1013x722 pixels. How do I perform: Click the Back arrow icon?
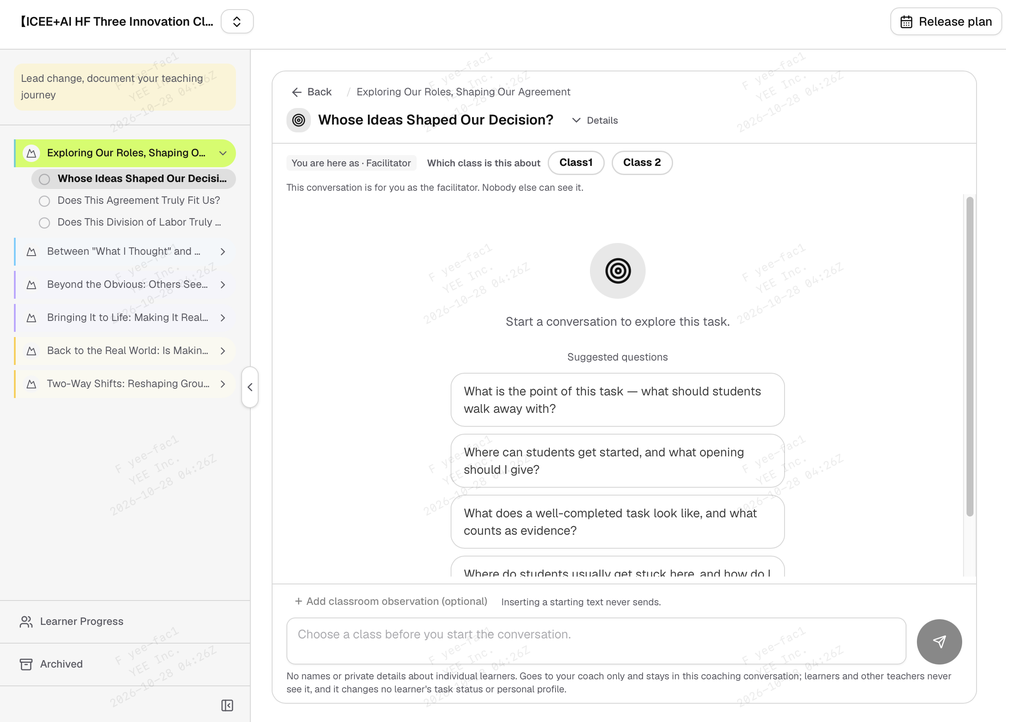[297, 92]
